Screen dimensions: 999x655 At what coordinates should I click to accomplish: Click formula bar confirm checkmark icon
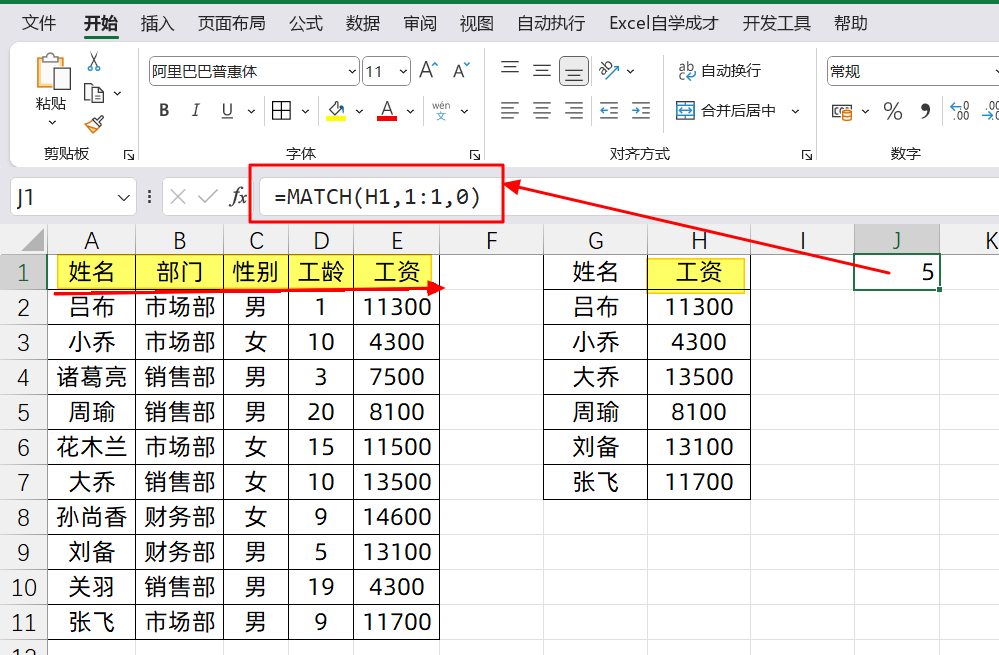tap(208, 197)
